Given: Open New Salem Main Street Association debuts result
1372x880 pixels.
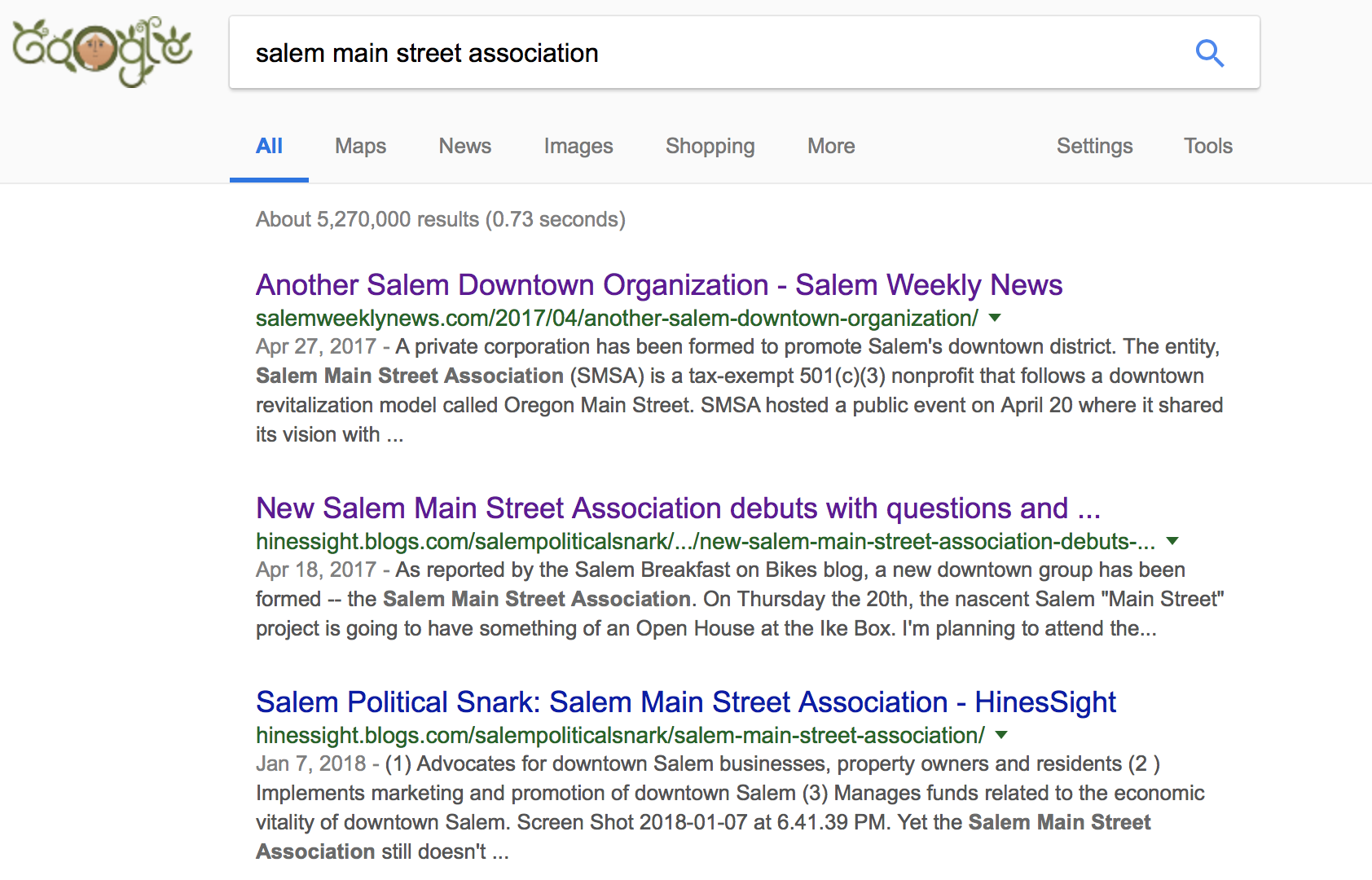Looking at the screenshot, I should point(678,508).
